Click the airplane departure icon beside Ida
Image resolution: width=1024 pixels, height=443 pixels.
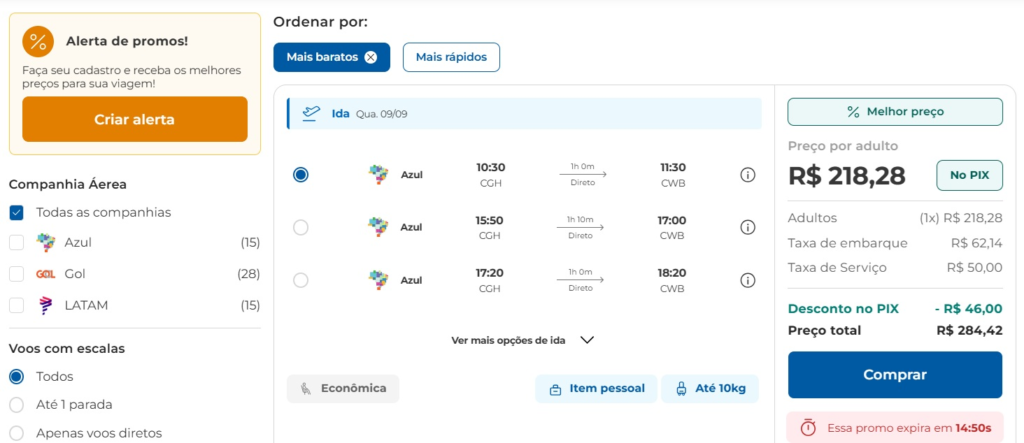click(311, 114)
